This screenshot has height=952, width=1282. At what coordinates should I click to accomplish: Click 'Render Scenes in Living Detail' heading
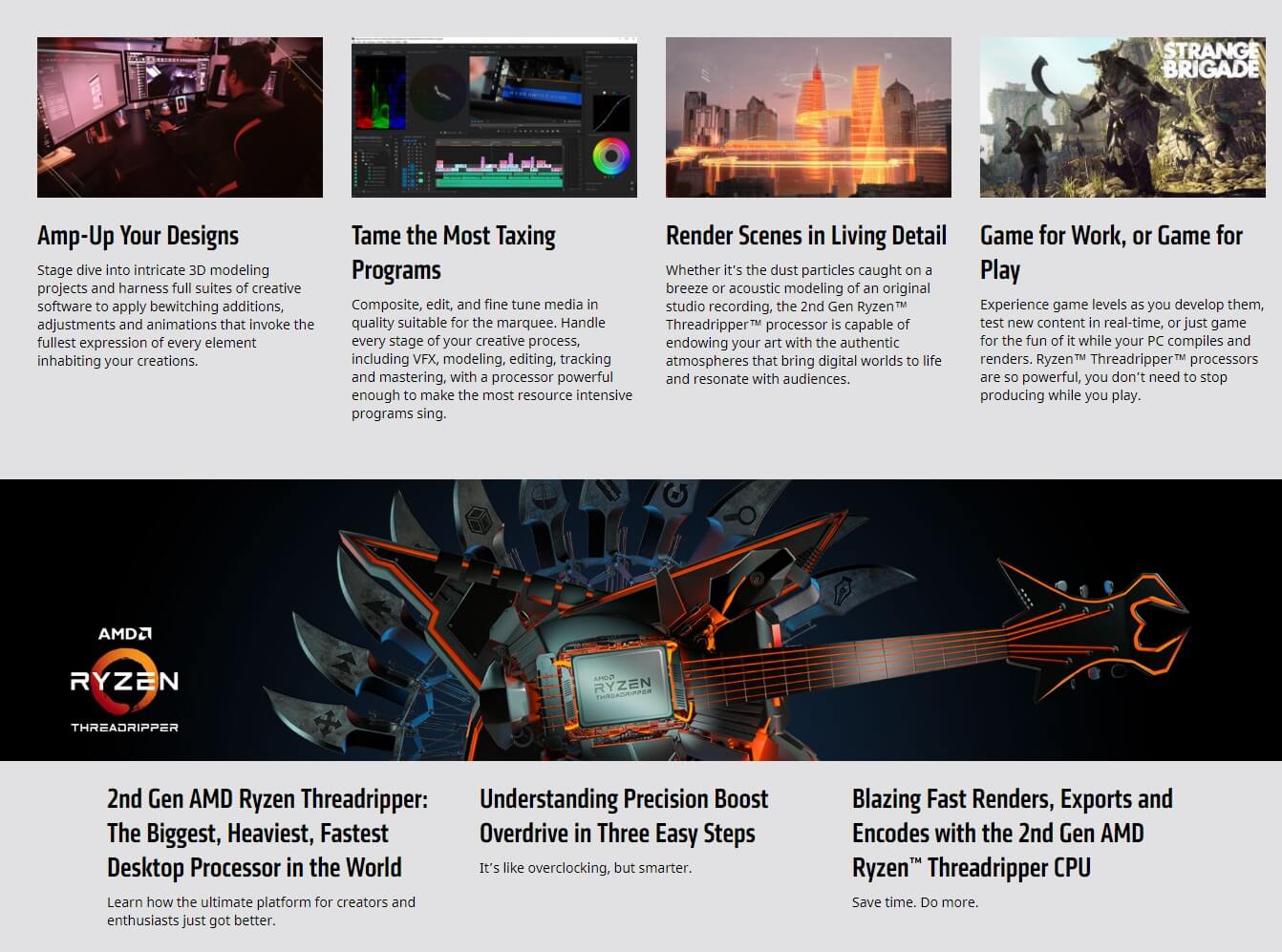coord(806,236)
